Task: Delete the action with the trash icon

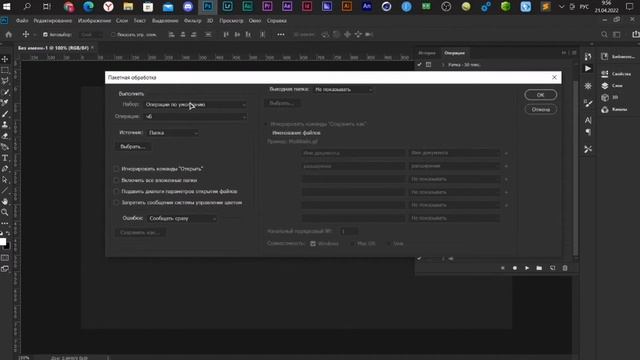Action: point(565,268)
